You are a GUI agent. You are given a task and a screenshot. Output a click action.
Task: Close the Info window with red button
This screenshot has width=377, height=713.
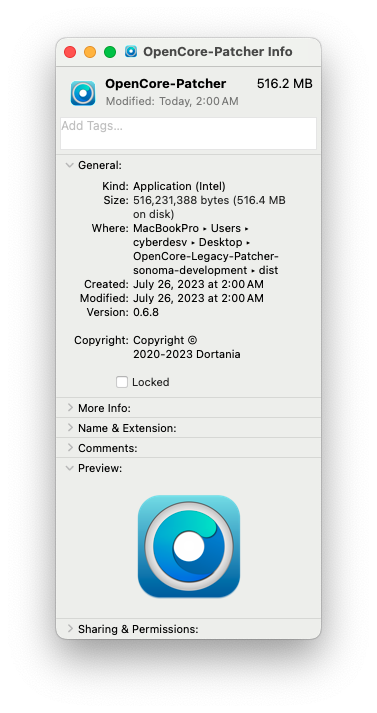pos(70,52)
